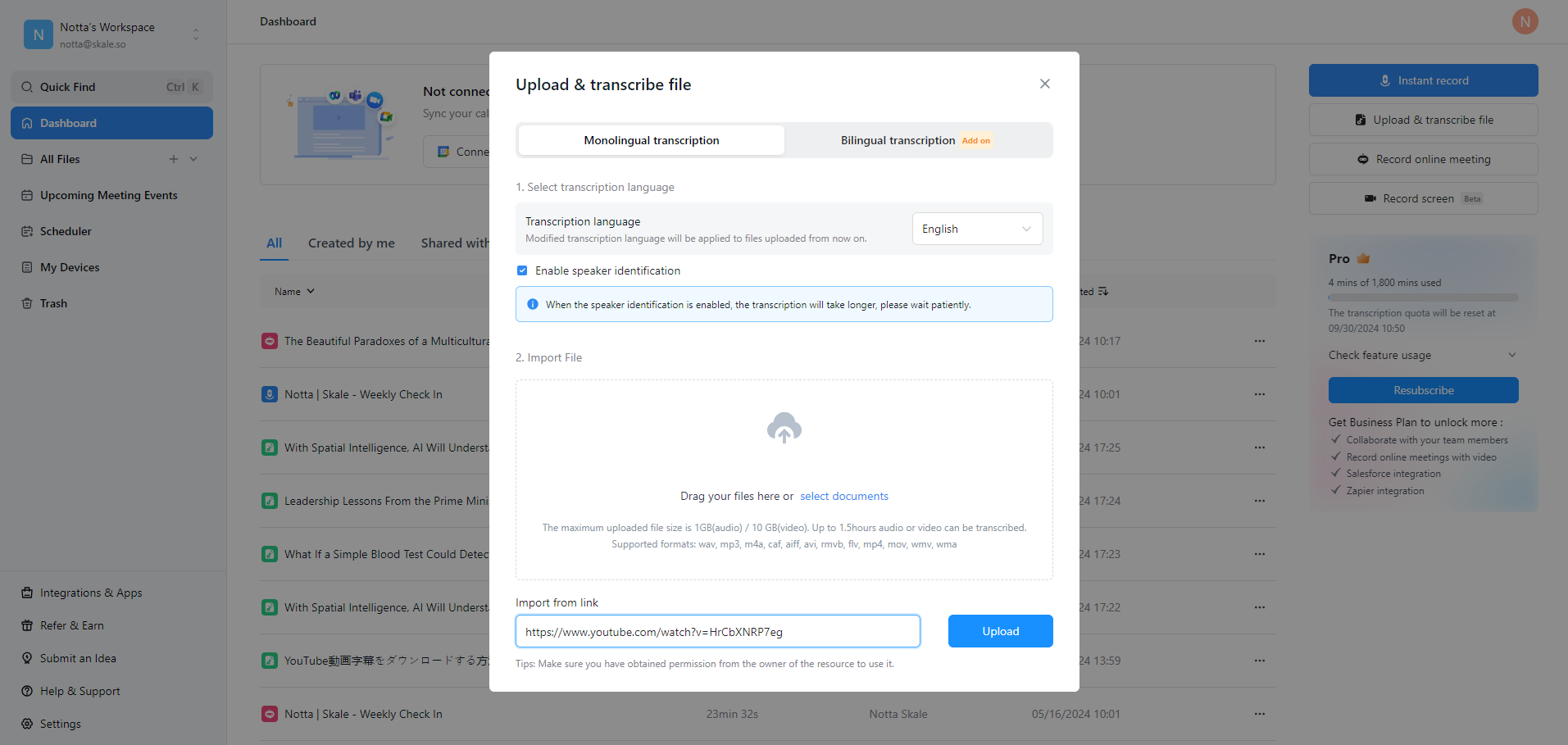Image resolution: width=1568 pixels, height=745 pixels.
Task: Expand the All Files chevron in sidebar
Action: pyautogui.click(x=193, y=159)
